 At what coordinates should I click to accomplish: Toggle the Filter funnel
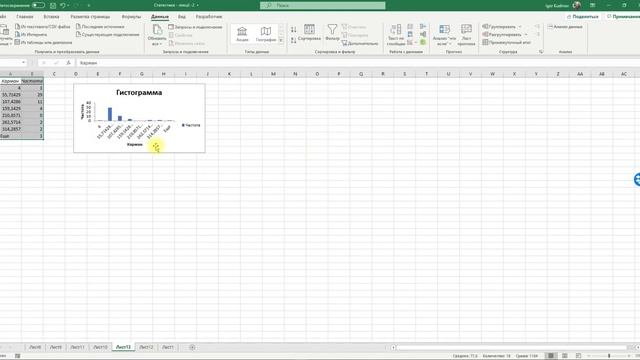(332, 33)
